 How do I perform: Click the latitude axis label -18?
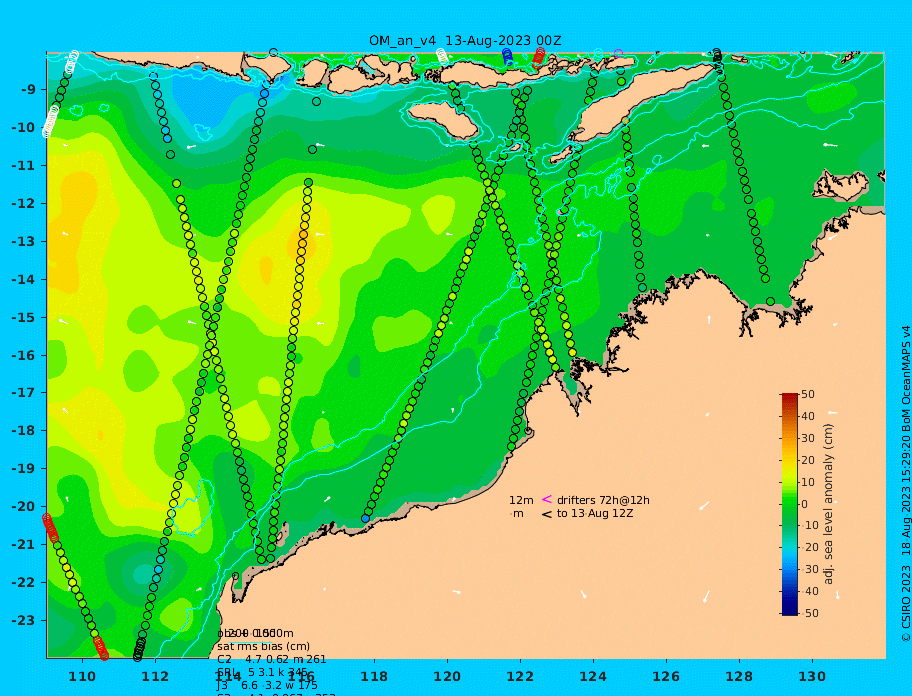tap(24, 431)
